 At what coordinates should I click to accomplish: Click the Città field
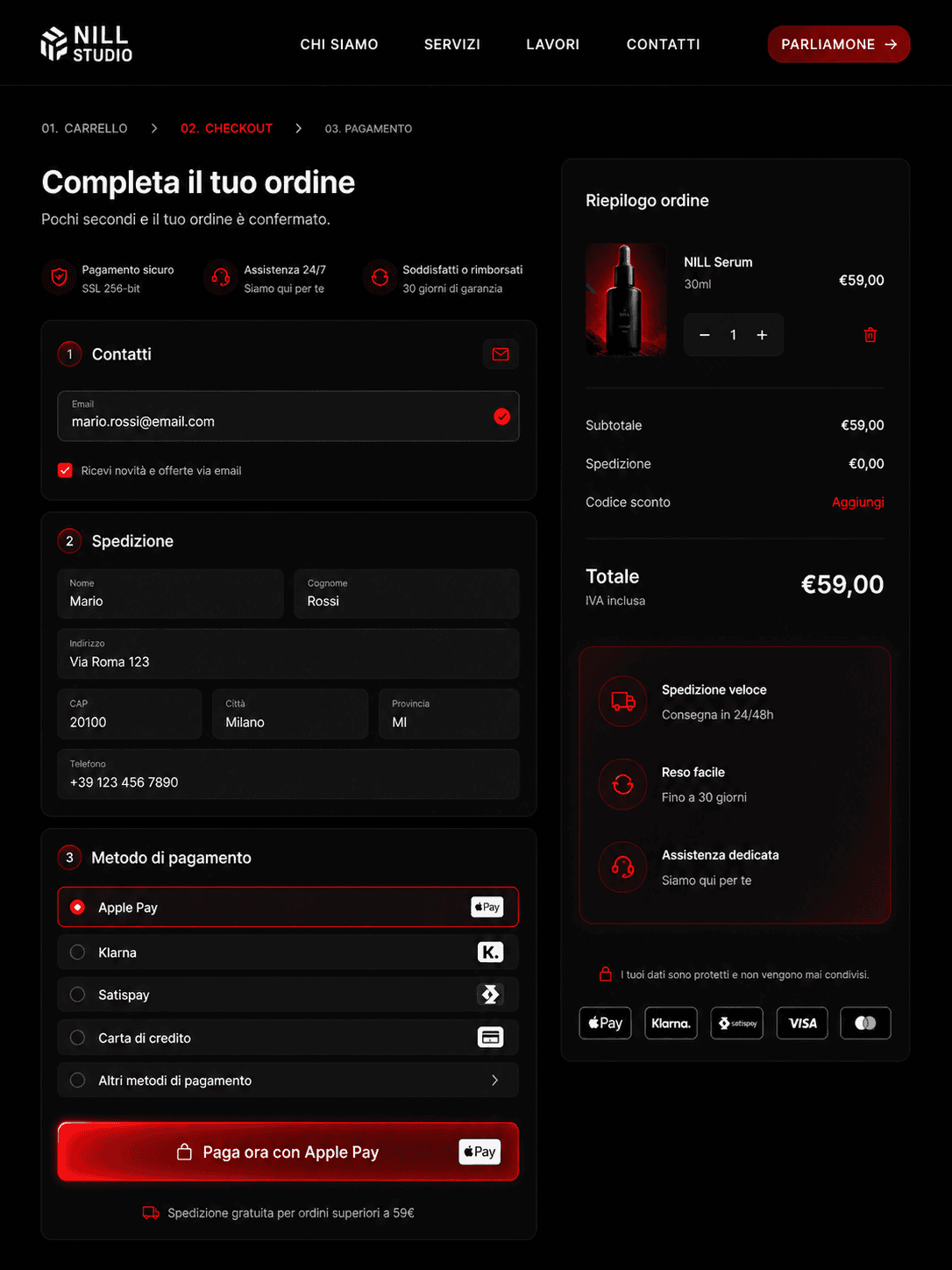(x=290, y=714)
